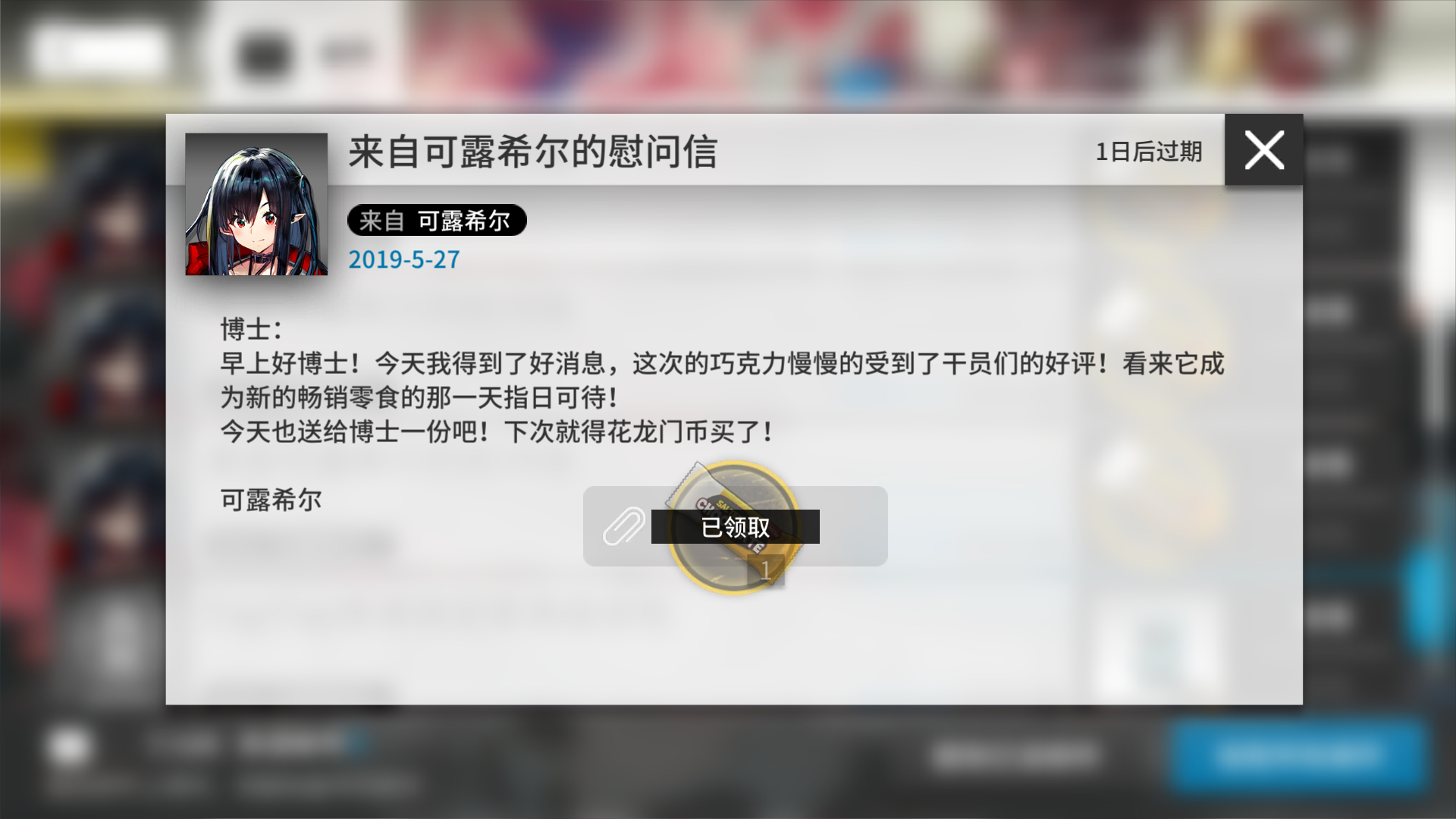Click the blurred gray button left of blue button

tap(1016, 755)
